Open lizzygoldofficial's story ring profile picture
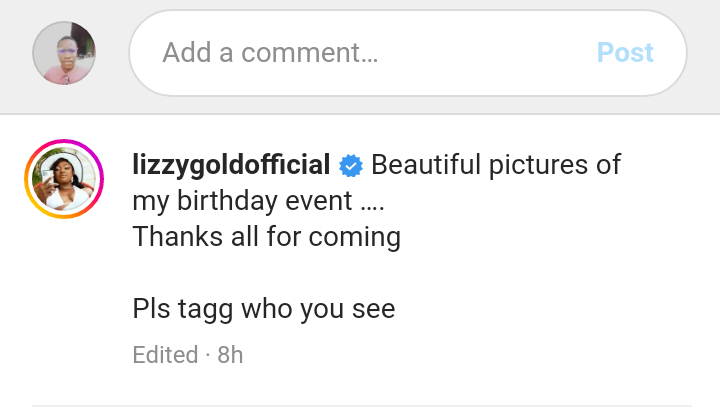The image size is (720, 407). [x=64, y=179]
